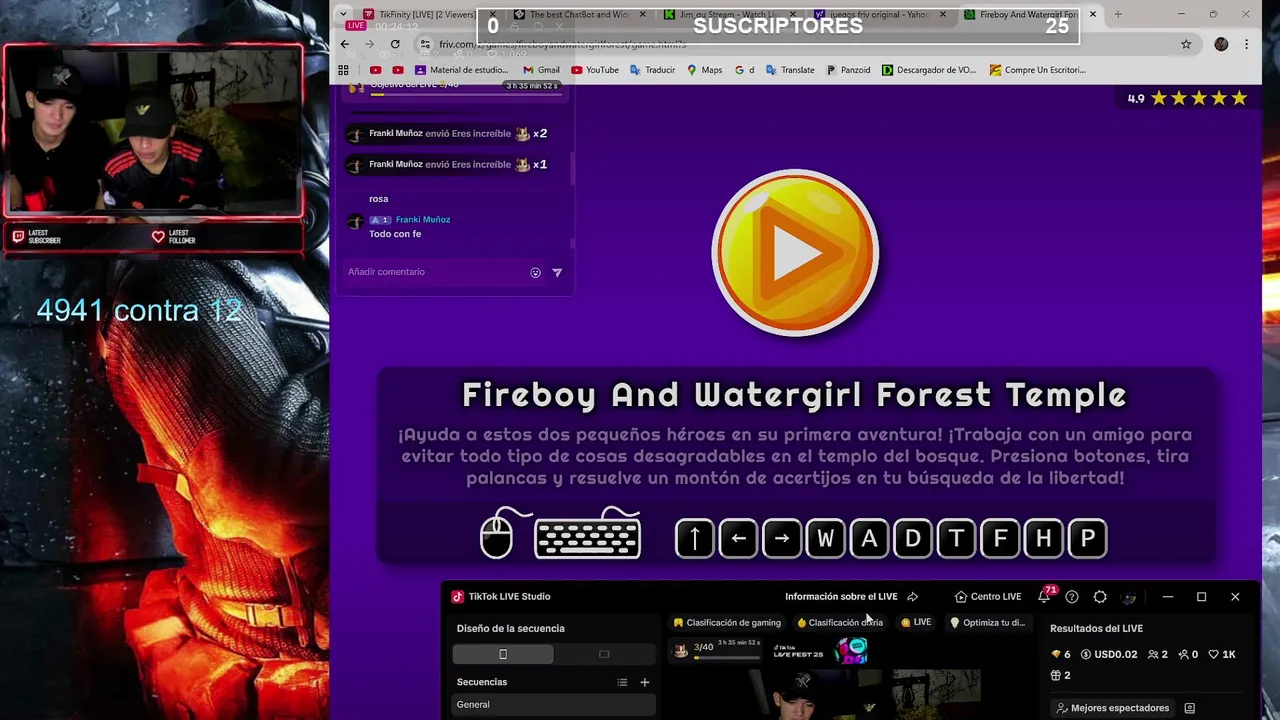The image size is (1280, 720).
Task: Click the W key icon
Action: [825, 538]
